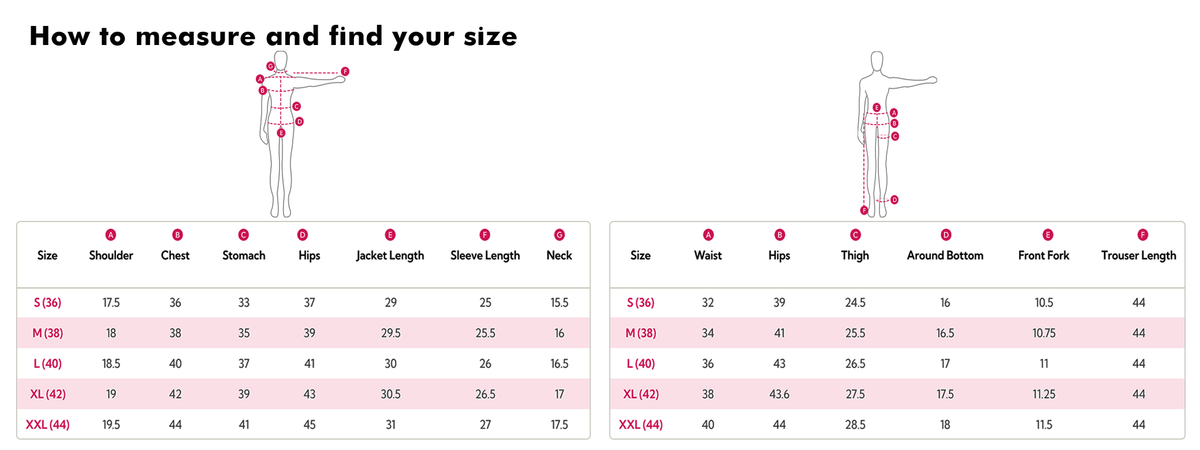Click the F badge above Sleeve Length
This screenshot has width=1200, height=450.
click(x=485, y=235)
